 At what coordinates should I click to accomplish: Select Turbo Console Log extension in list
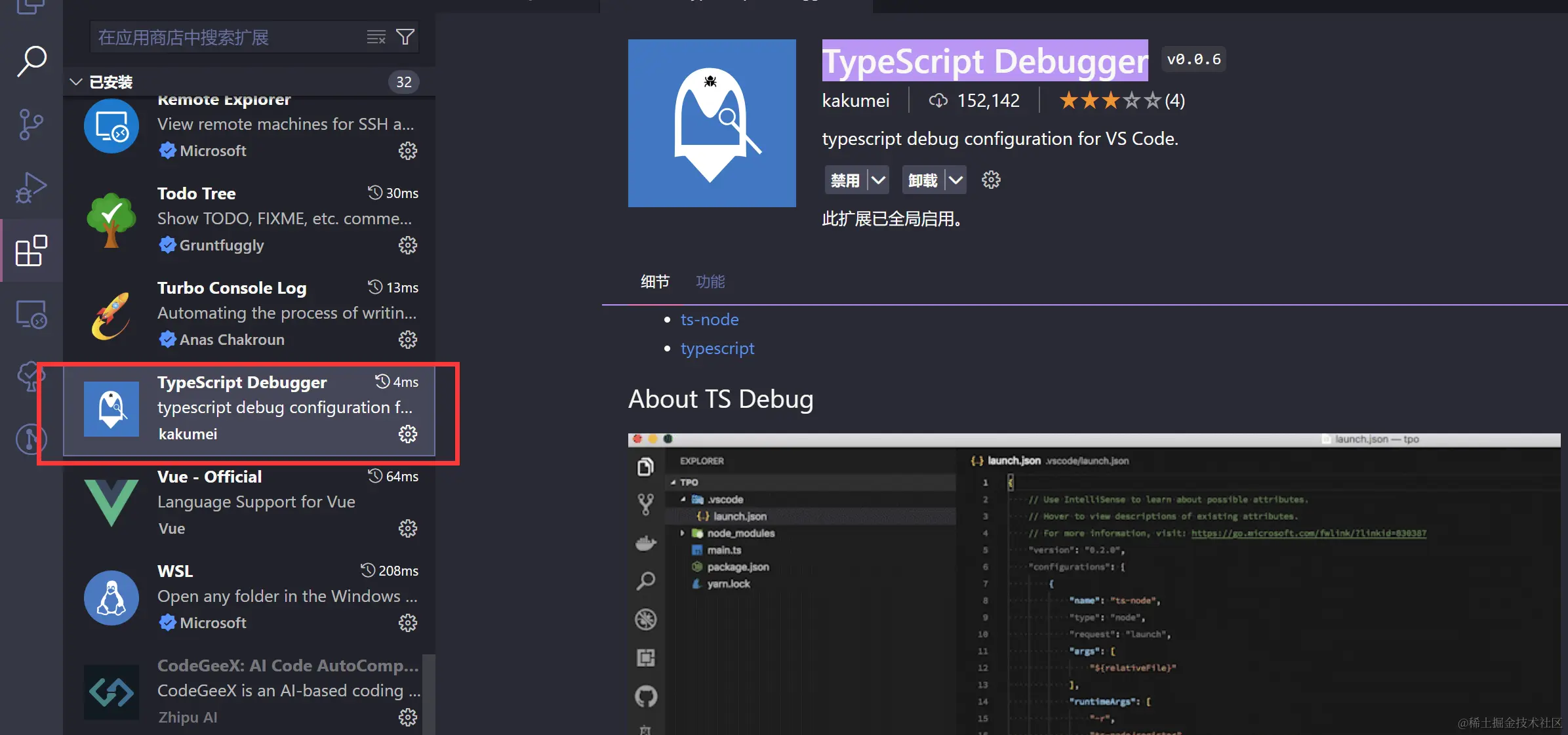(249, 313)
